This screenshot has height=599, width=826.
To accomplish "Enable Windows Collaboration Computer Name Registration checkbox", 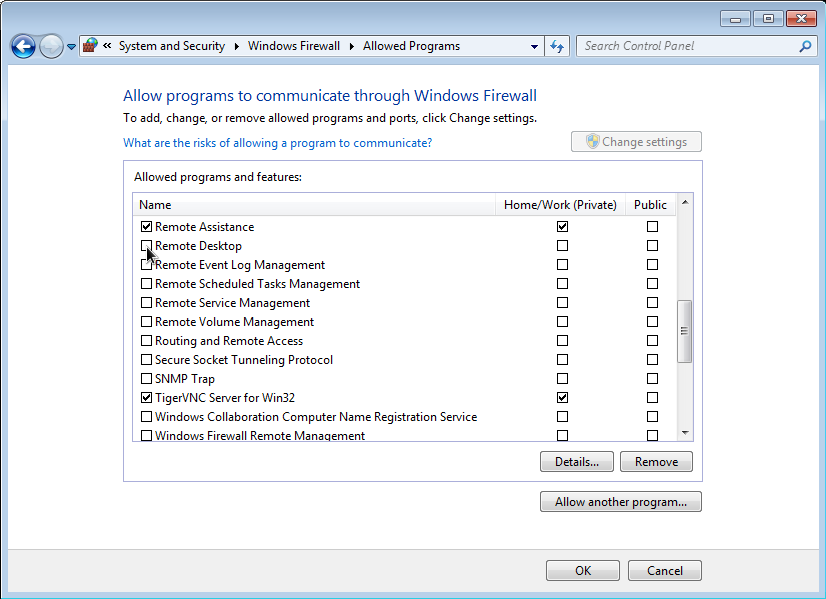I will 146,417.
